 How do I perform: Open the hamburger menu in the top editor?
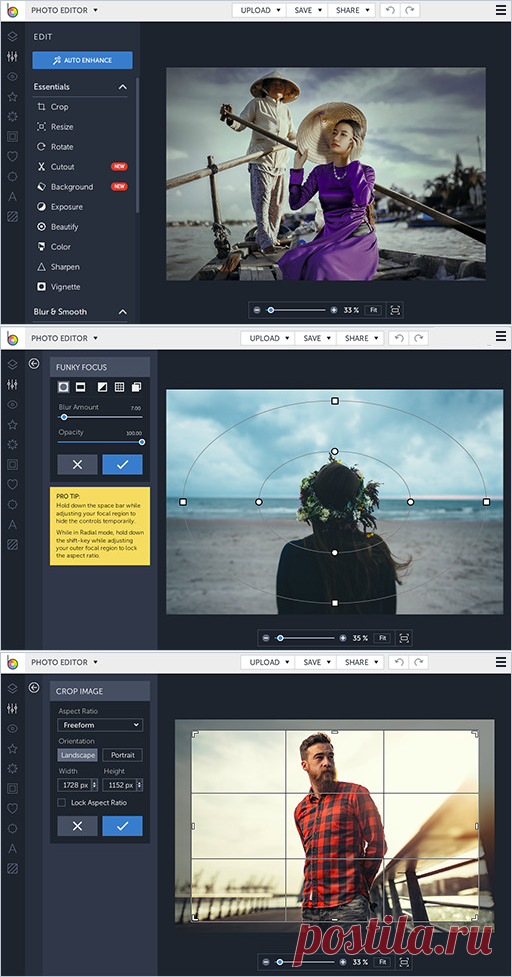(501, 10)
